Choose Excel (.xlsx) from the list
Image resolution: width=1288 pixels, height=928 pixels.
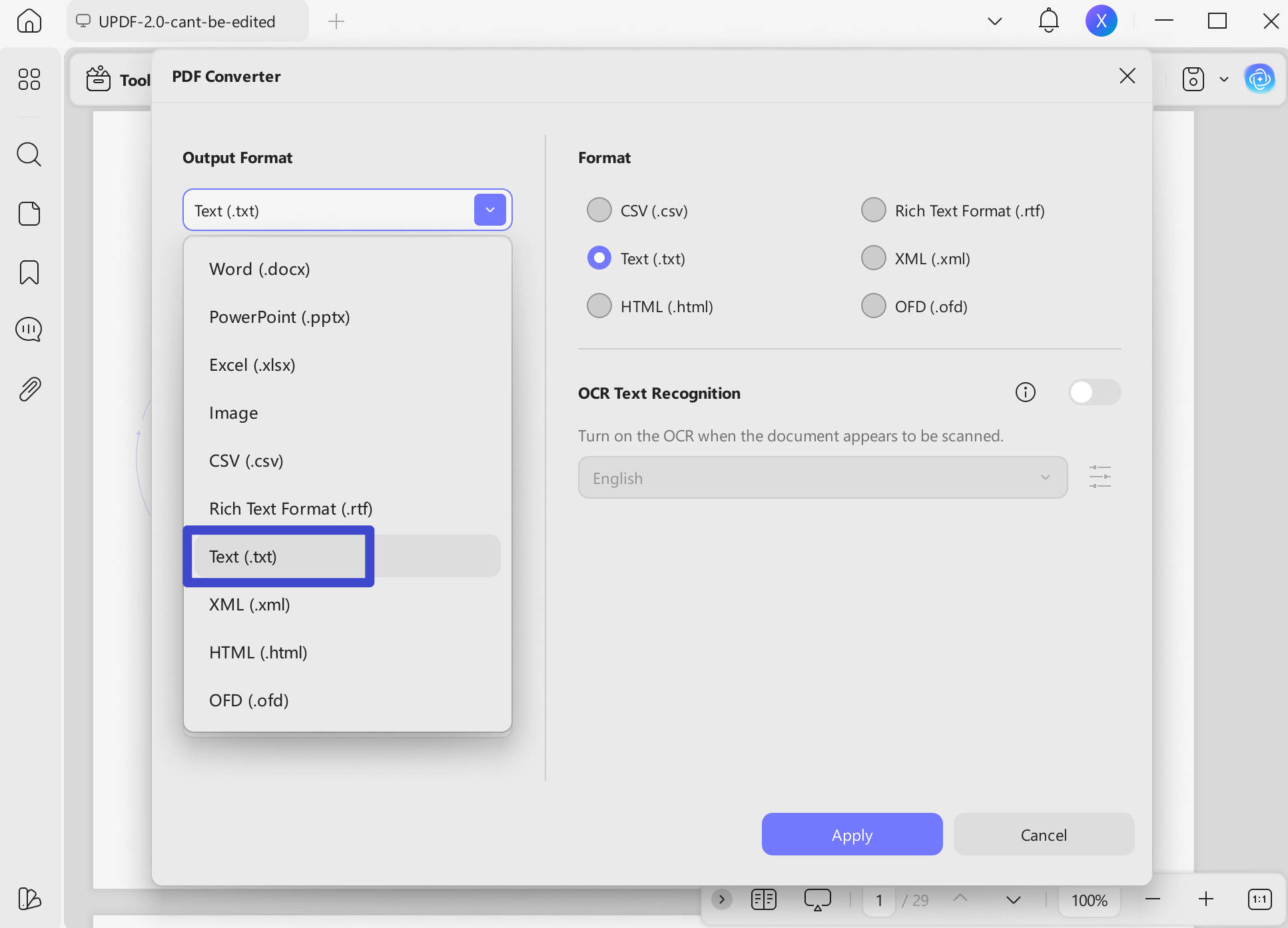[x=347, y=365]
